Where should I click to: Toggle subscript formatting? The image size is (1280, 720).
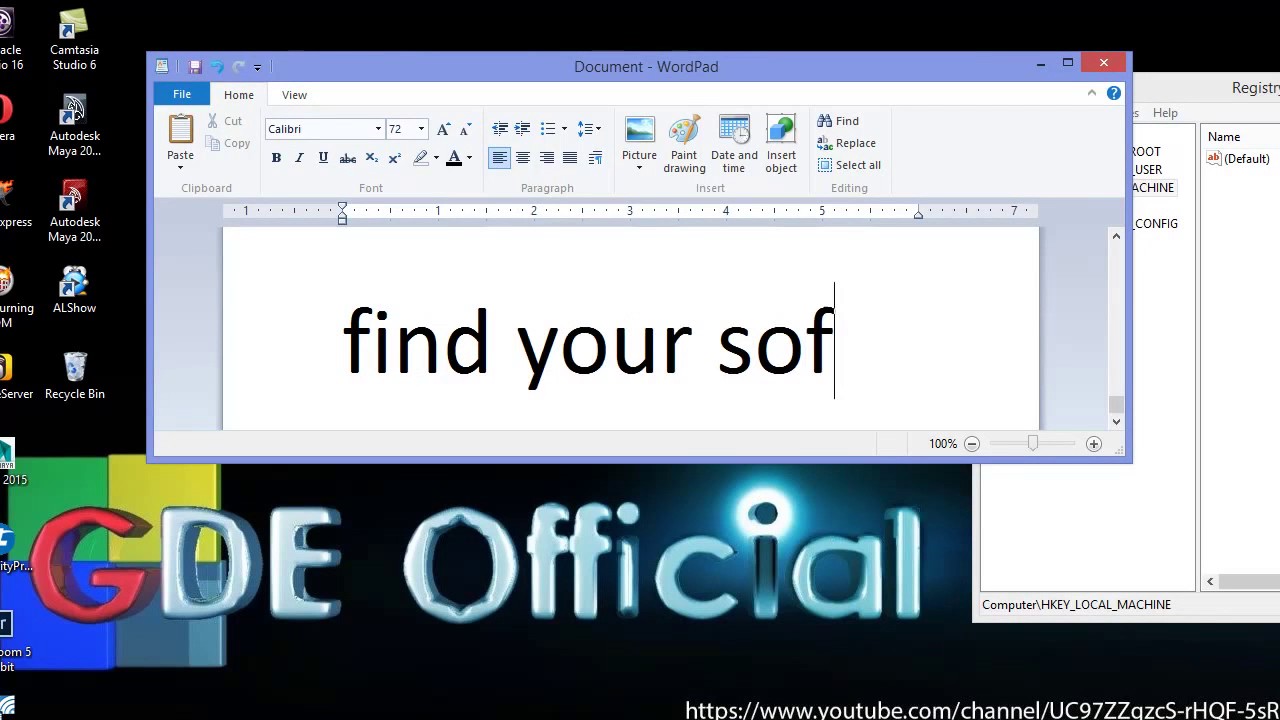click(371, 158)
